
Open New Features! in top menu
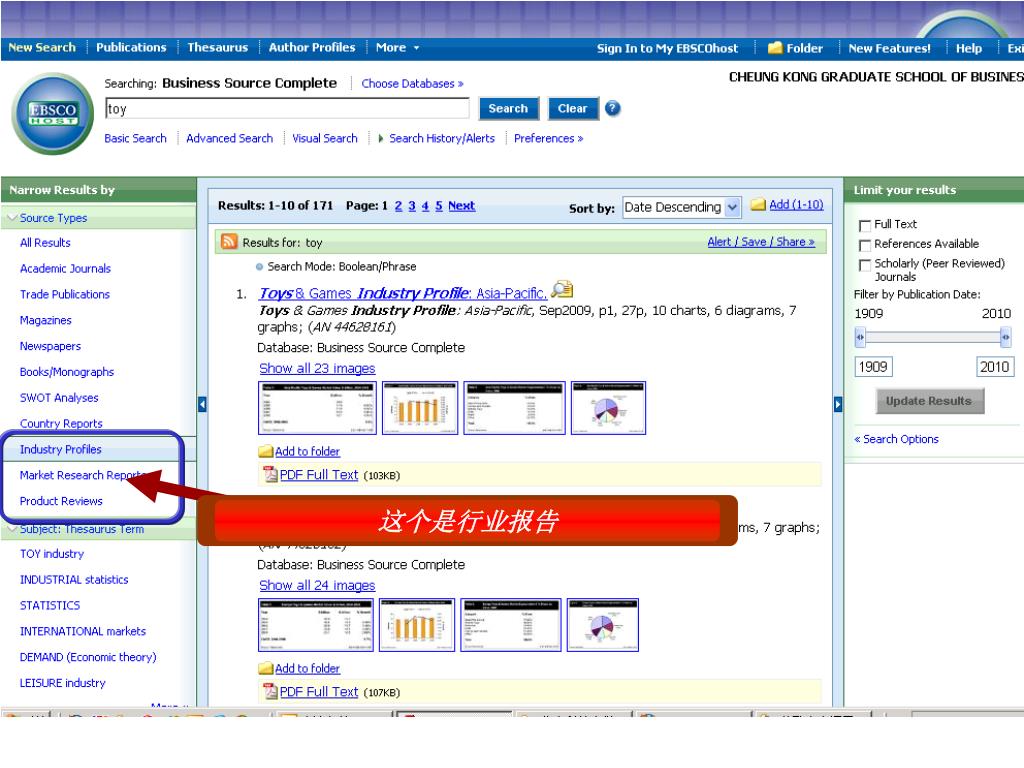coord(889,48)
